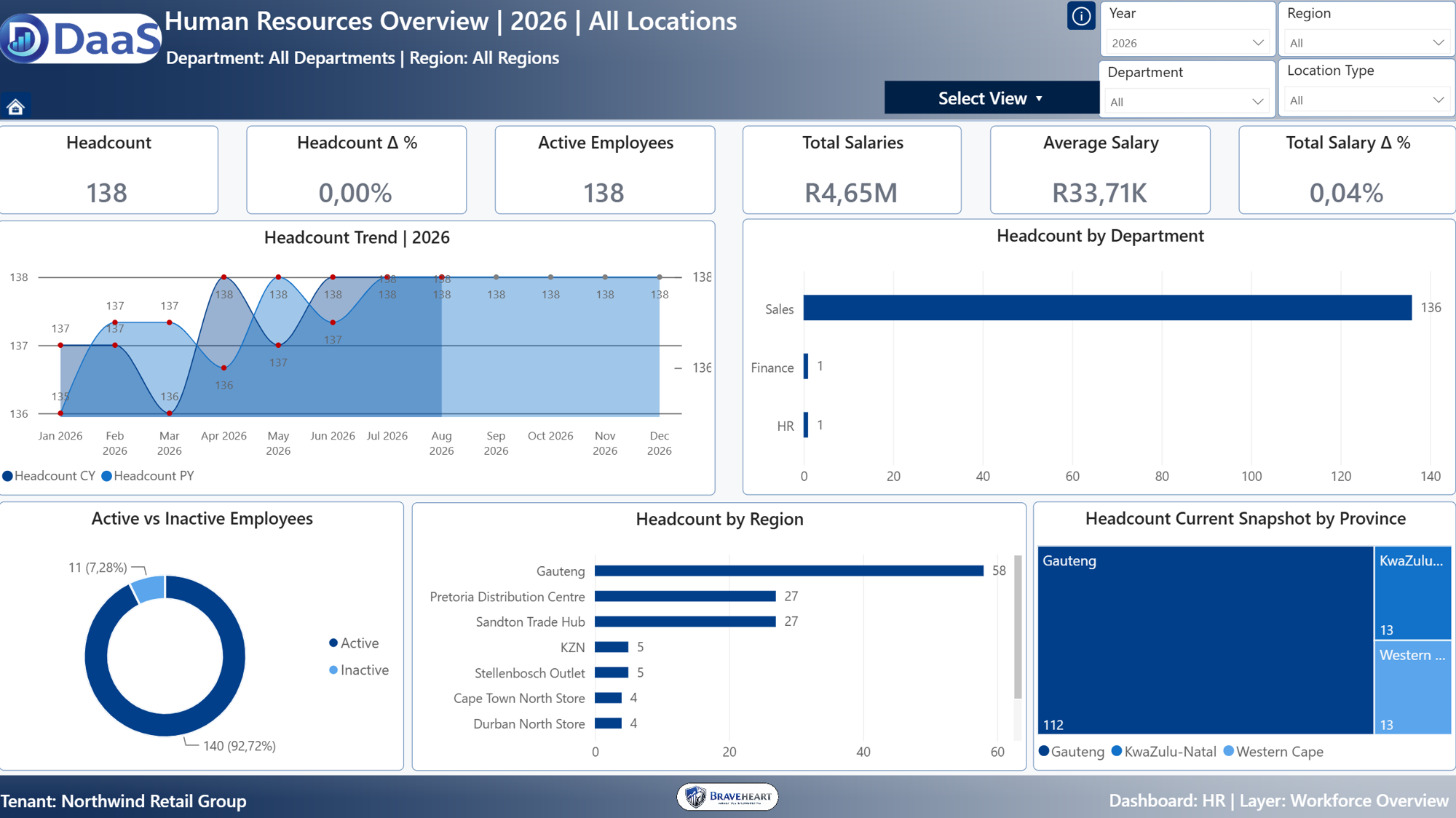Click the Durban North Store bar
Viewport: 1456px width, 818px height.
pos(608,723)
